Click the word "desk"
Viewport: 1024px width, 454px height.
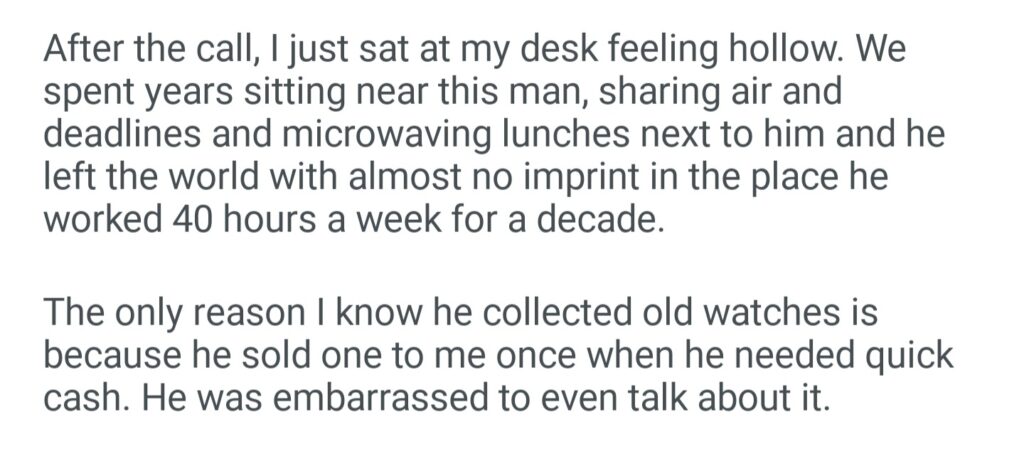(x=483, y=48)
